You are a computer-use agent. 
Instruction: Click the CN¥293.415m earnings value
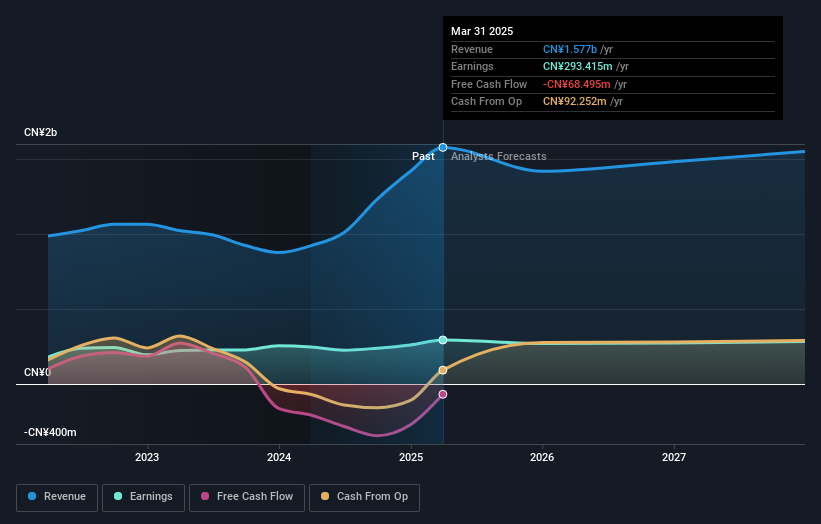pyautogui.click(x=578, y=66)
